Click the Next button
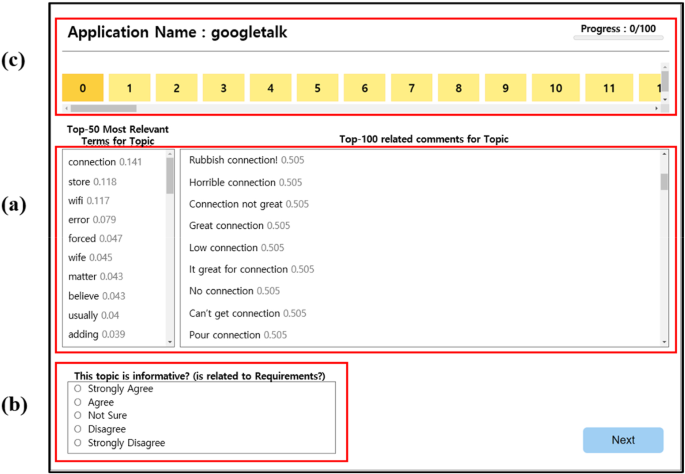685x474 pixels. pyautogui.click(x=623, y=440)
